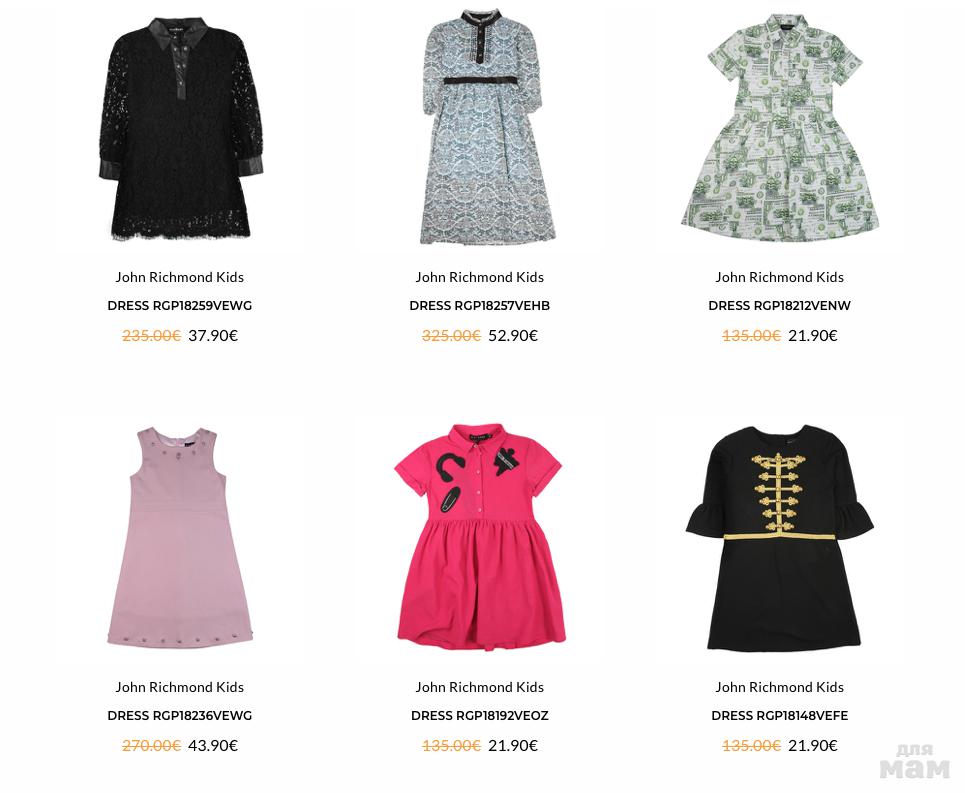Screen dimensions: 965x793
Task: Click the для мам watermark logo
Action: click(915, 761)
